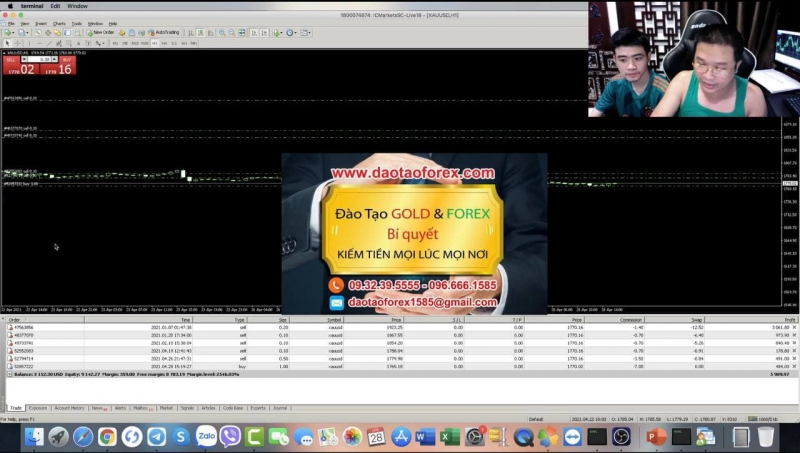Open the Journal tab in the terminal

(x=281, y=408)
